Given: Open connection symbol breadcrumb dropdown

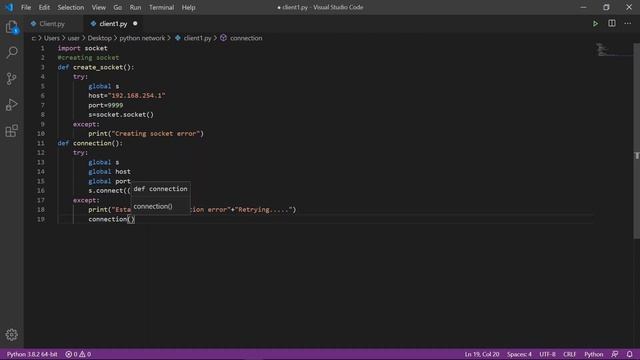Looking at the screenshot, I should pyautogui.click(x=246, y=38).
